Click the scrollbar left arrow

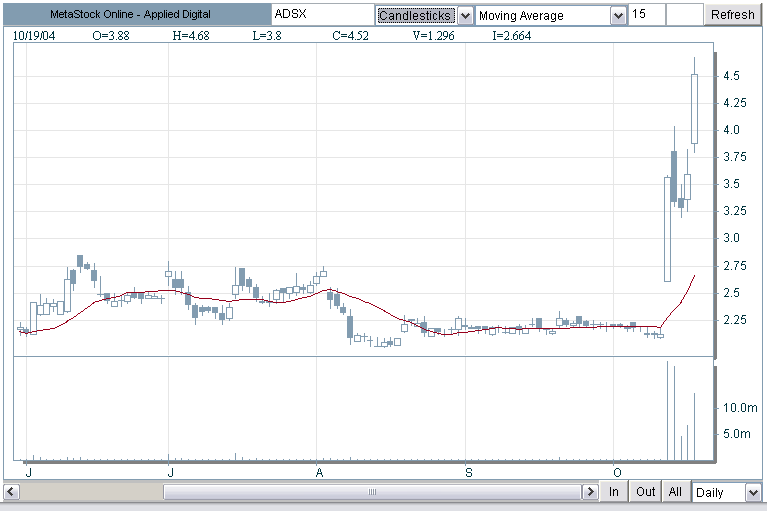point(12,491)
